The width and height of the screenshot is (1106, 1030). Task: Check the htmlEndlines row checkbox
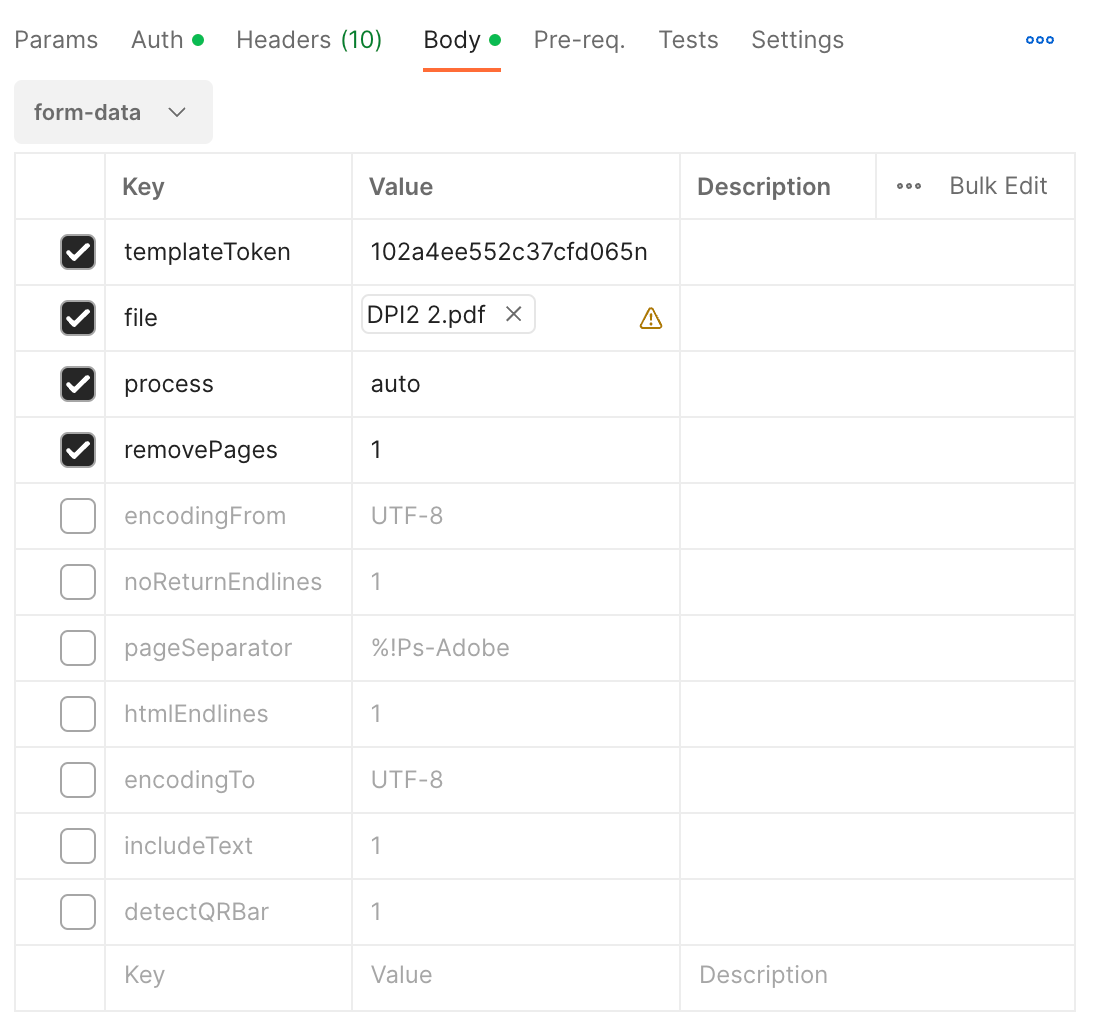click(x=78, y=714)
